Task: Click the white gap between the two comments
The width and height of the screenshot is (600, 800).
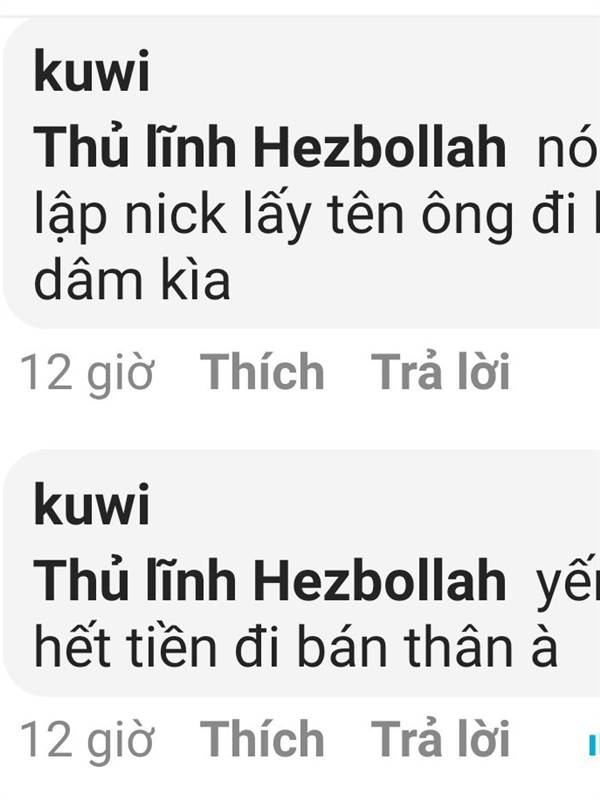Action: (x=300, y=423)
